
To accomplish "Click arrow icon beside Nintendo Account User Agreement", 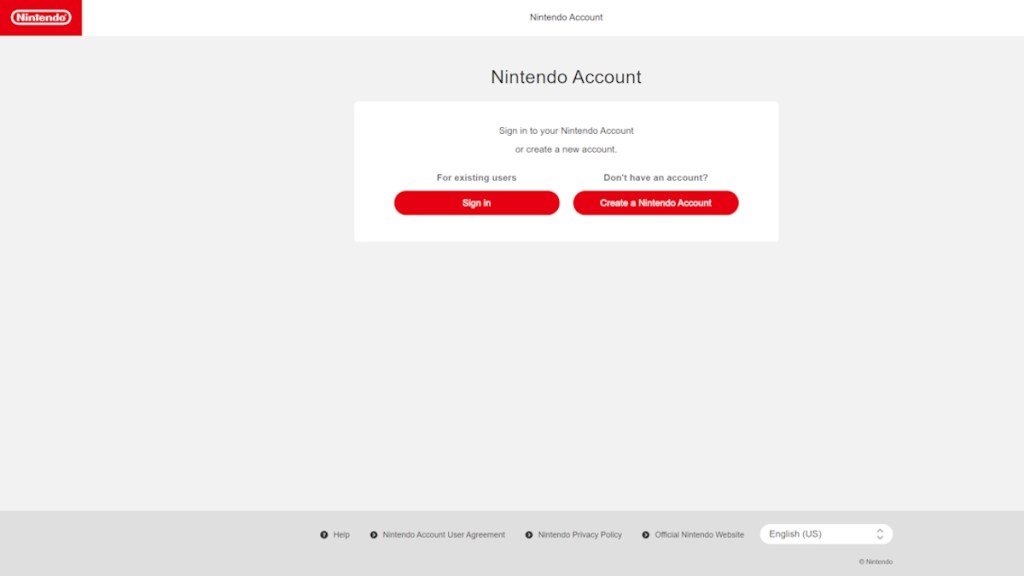I will pyautogui.click(x=374, y=535).
